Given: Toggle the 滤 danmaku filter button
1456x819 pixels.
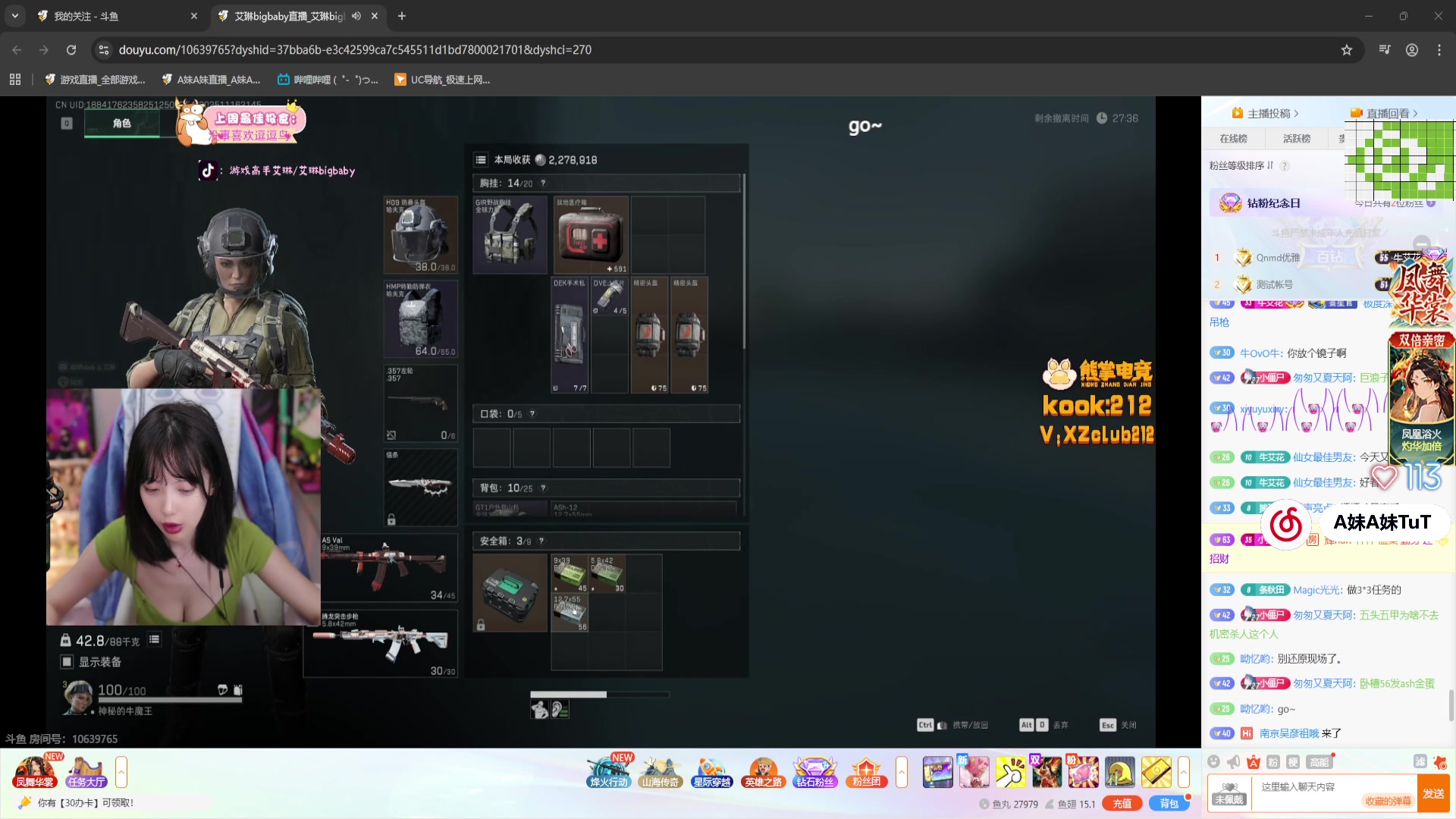Looking at the screenshot, I should pos(1420,762).
